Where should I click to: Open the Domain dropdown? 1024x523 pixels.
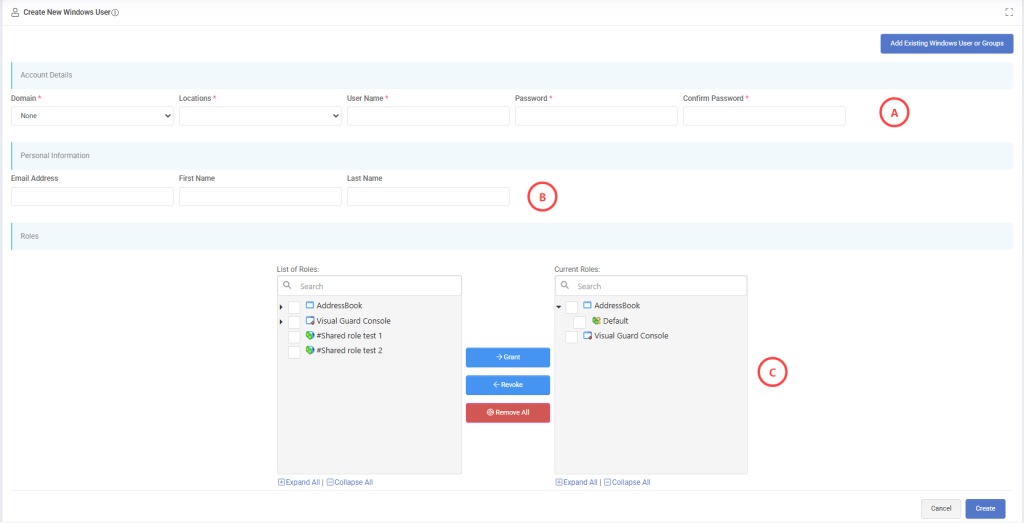click(92, 116)
